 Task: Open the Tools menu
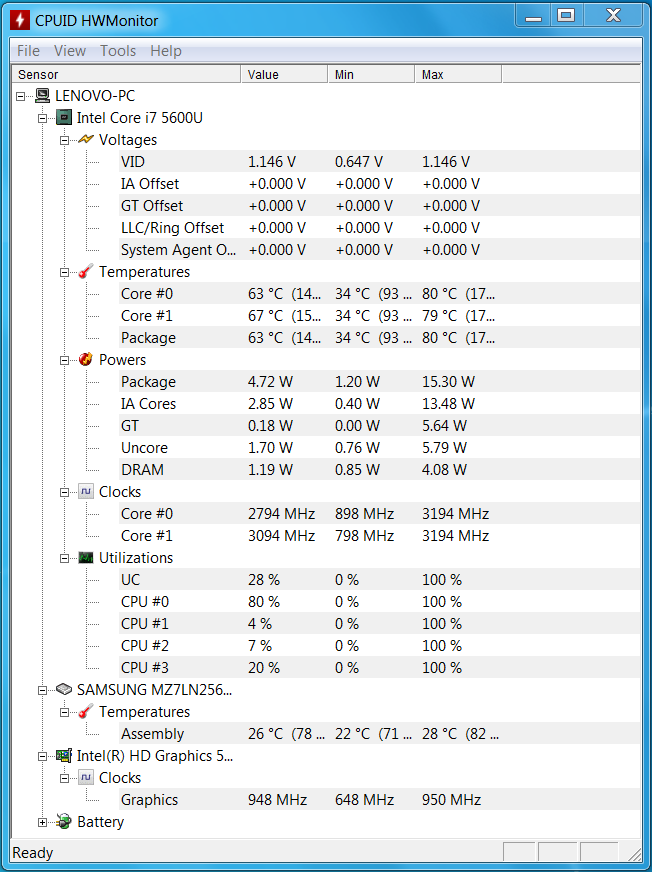[x=118, y=51]
